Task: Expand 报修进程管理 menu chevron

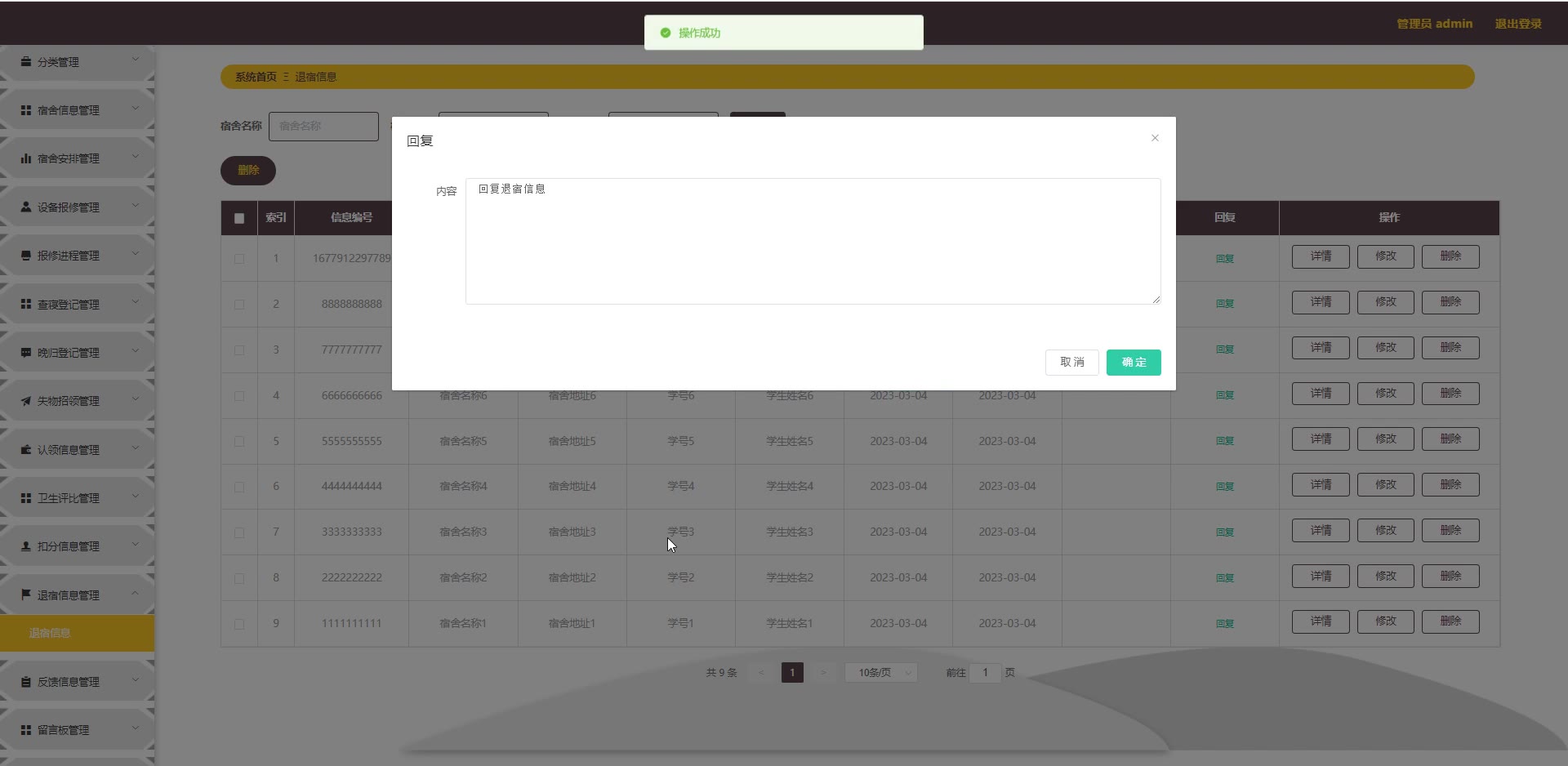Action: [136, 254]
